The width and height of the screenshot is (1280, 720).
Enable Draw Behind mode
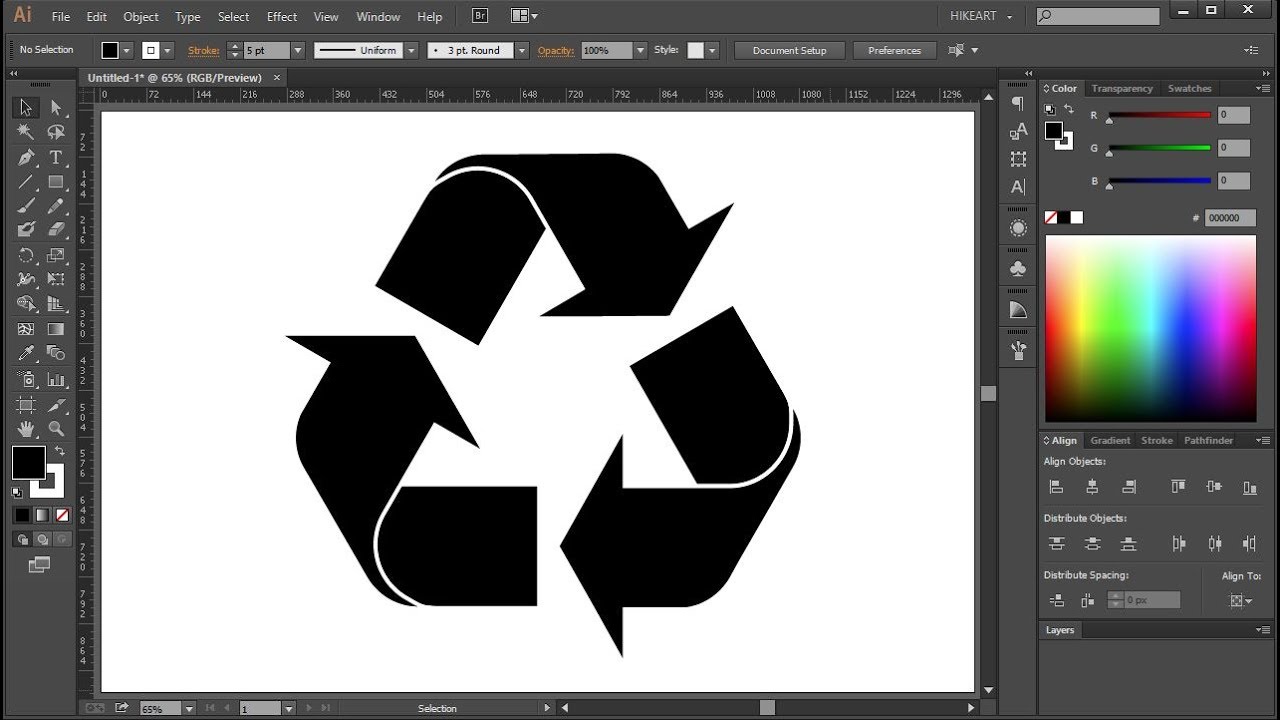[x=42, y=539]
